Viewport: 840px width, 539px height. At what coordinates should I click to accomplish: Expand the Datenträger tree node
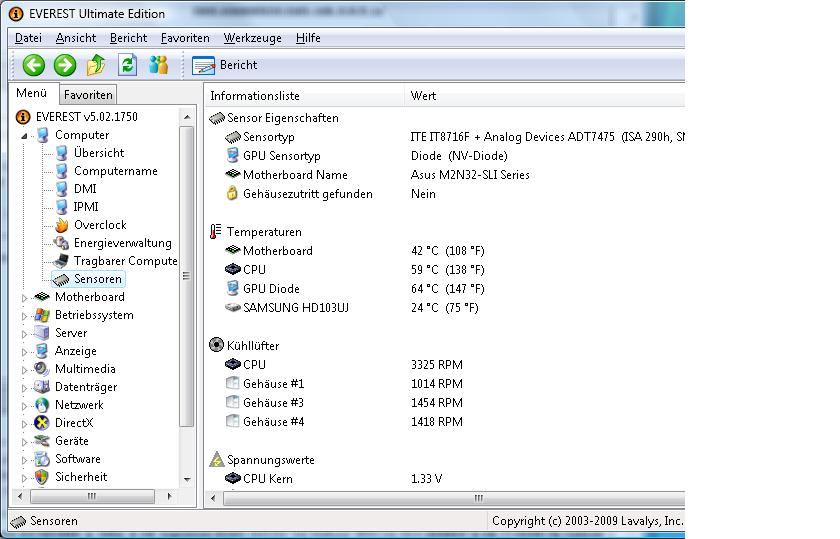[24, 388]
